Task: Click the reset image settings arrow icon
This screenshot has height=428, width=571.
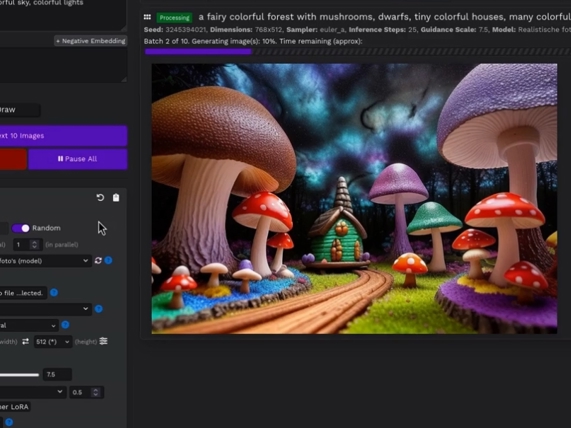Action: point(100,197)
